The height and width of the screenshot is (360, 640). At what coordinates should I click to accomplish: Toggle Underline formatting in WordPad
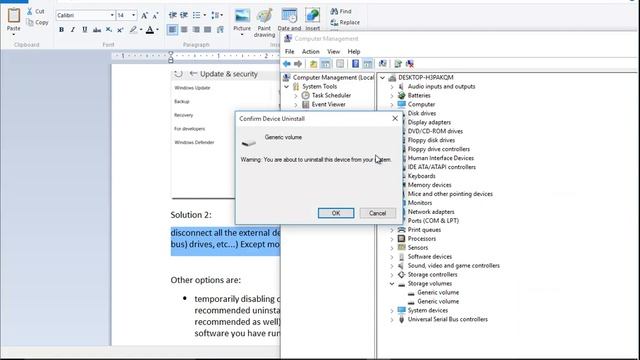click(x=84, y=29)
